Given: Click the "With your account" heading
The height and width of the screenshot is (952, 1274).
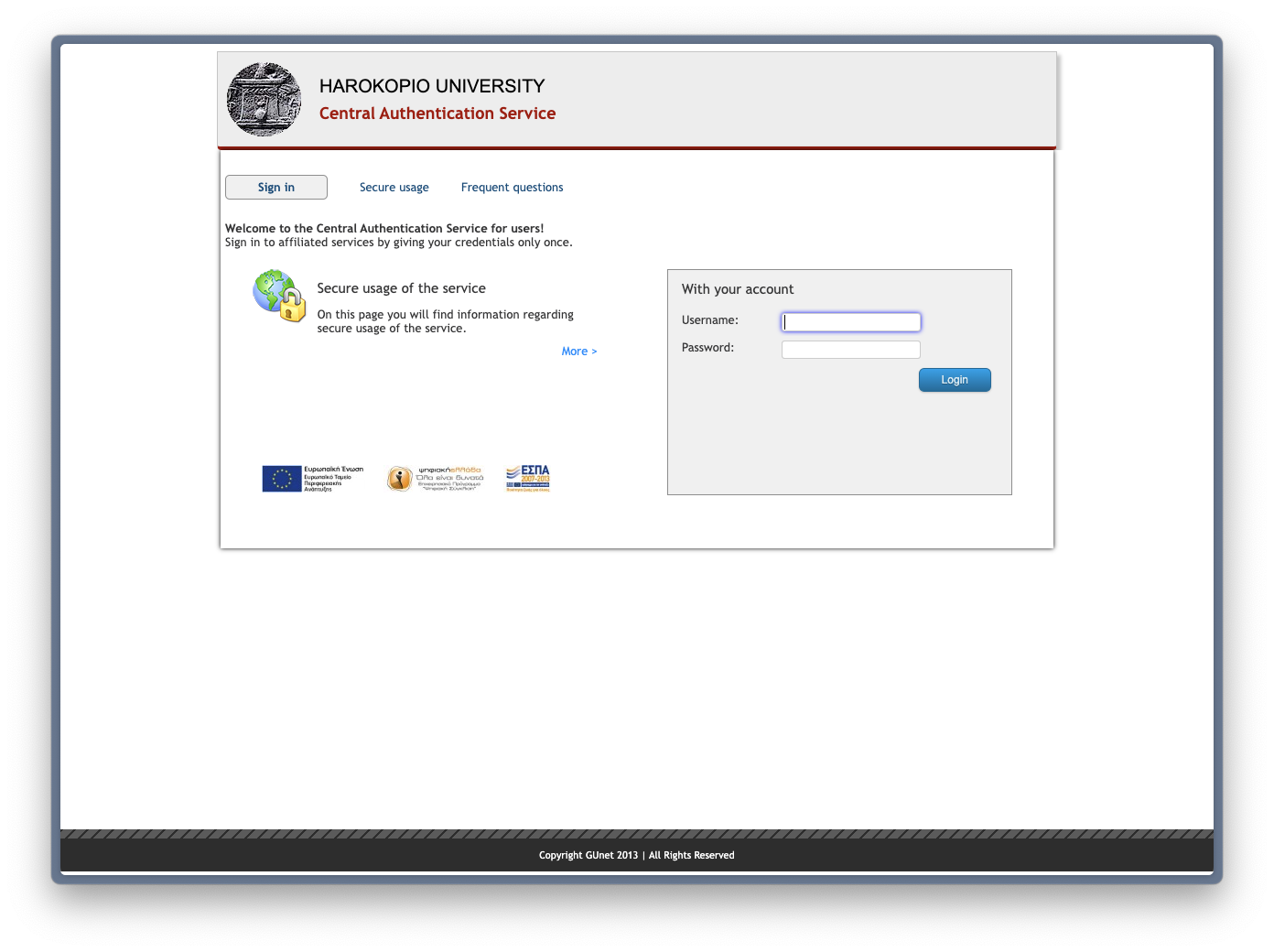Looking at the screenshot, I should [737, 289].
